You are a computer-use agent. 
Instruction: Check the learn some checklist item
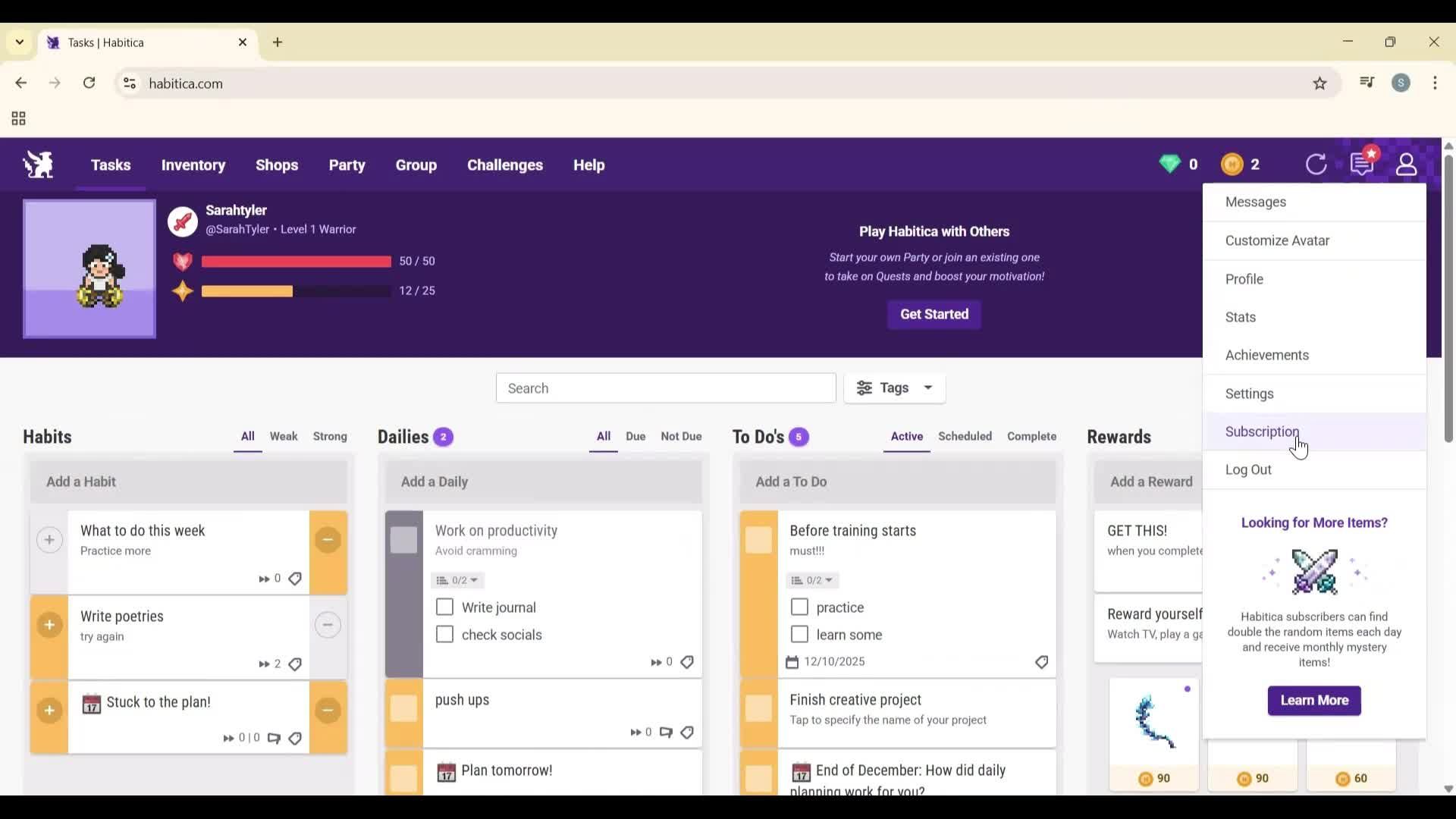(799, 634)
